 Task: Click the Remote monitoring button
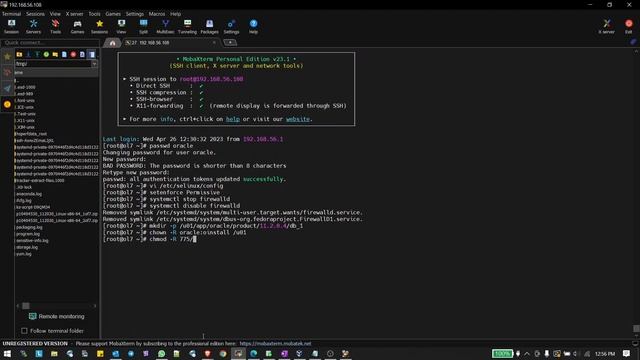click(57, 316)
